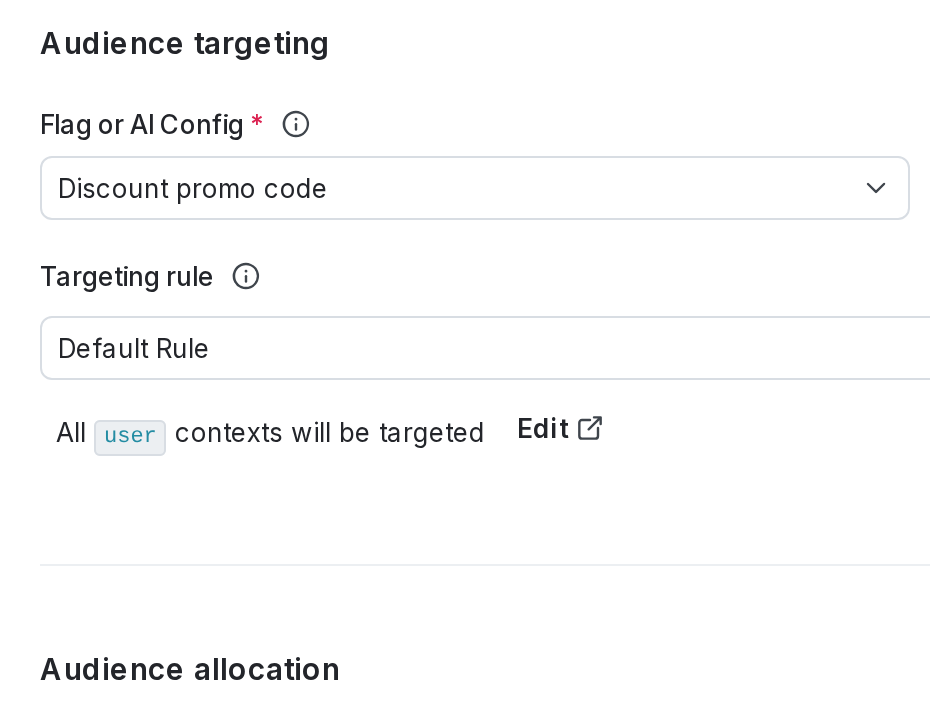Click the chevron on the flag selector
This screenshot has width=930, height=706.
(x=875, y=188)
